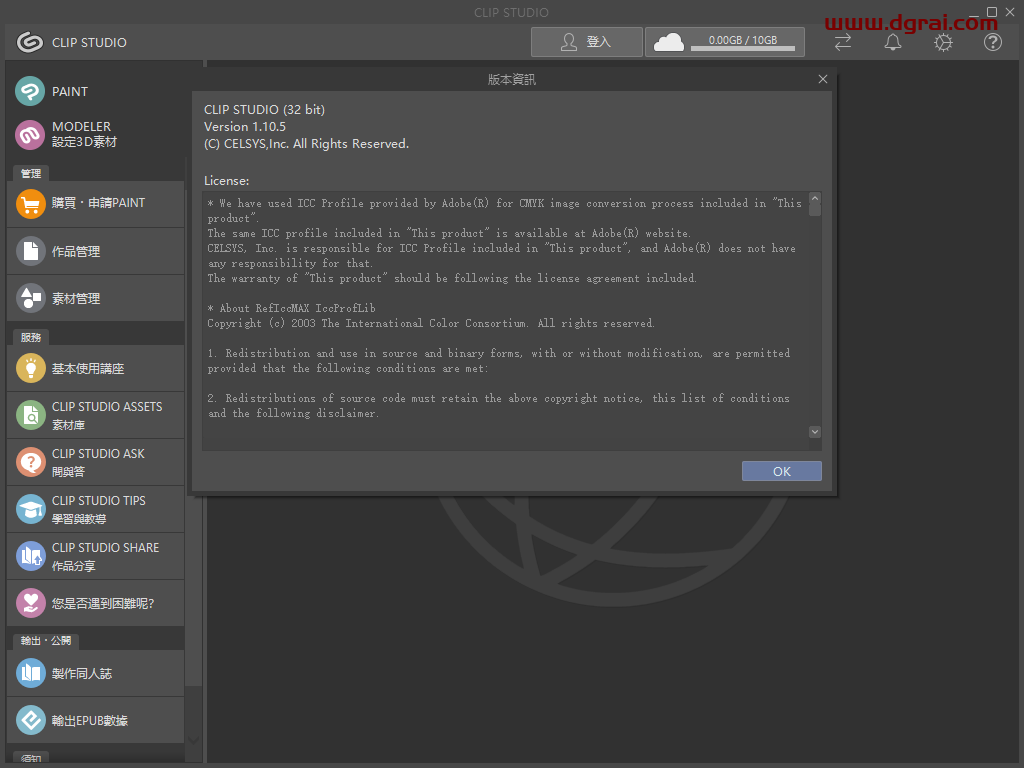Viewport: 1024px width, 768px height.
Task: Click the 輸出・公開 section header
Action: [46, 641]
